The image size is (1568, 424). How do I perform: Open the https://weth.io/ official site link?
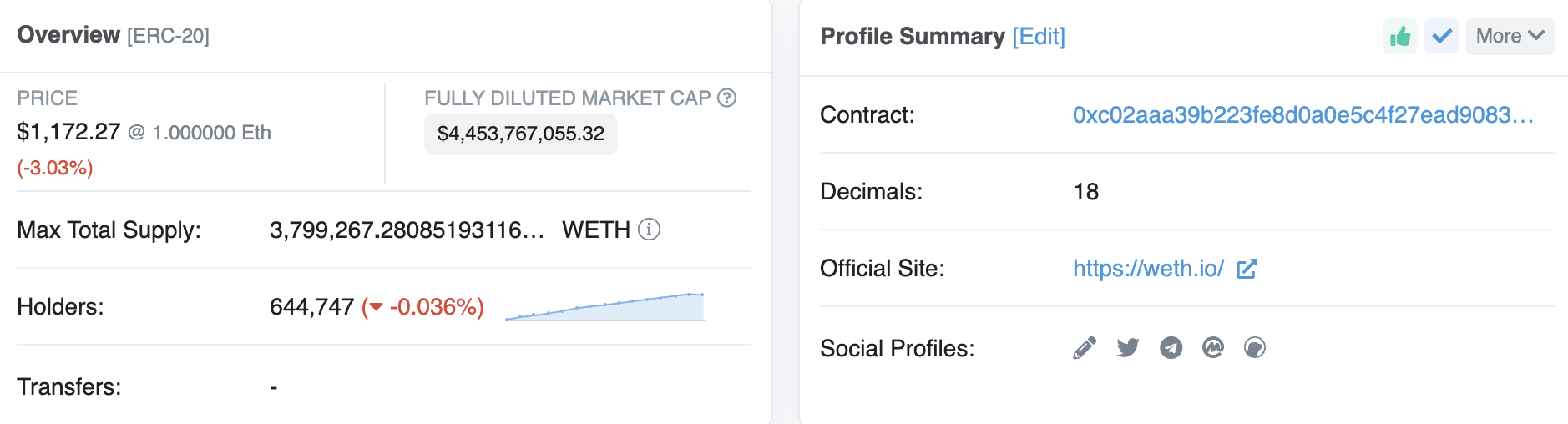(1148, 269)
